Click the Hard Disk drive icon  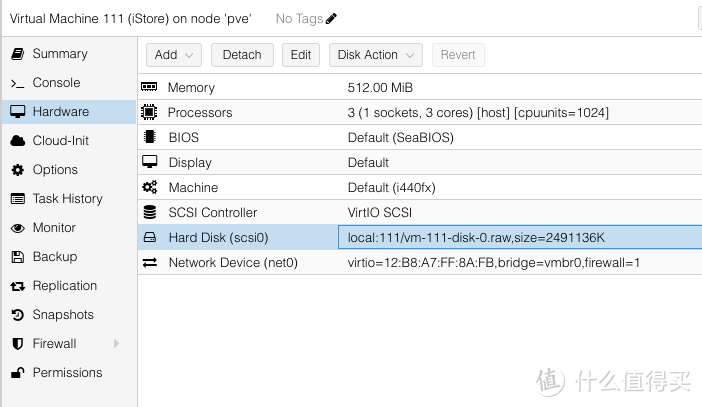[x=150, y=238]
